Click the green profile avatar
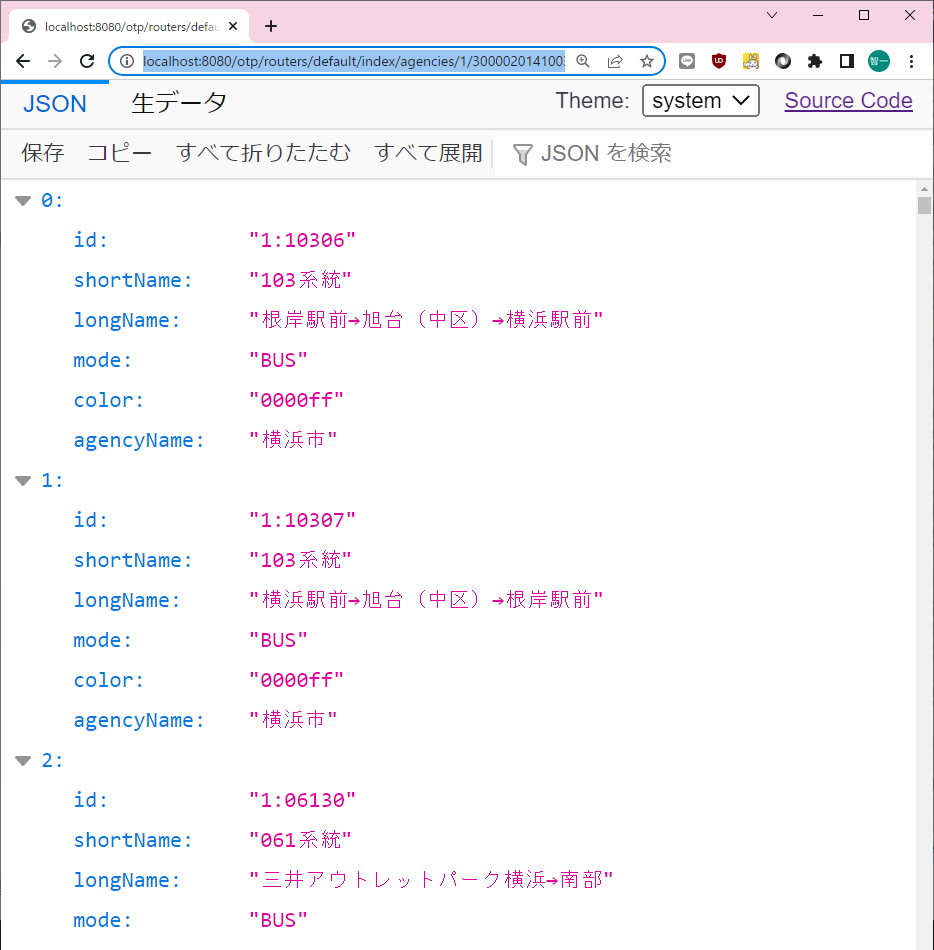This screenshot has width=934, height=950. pos(878,61)
